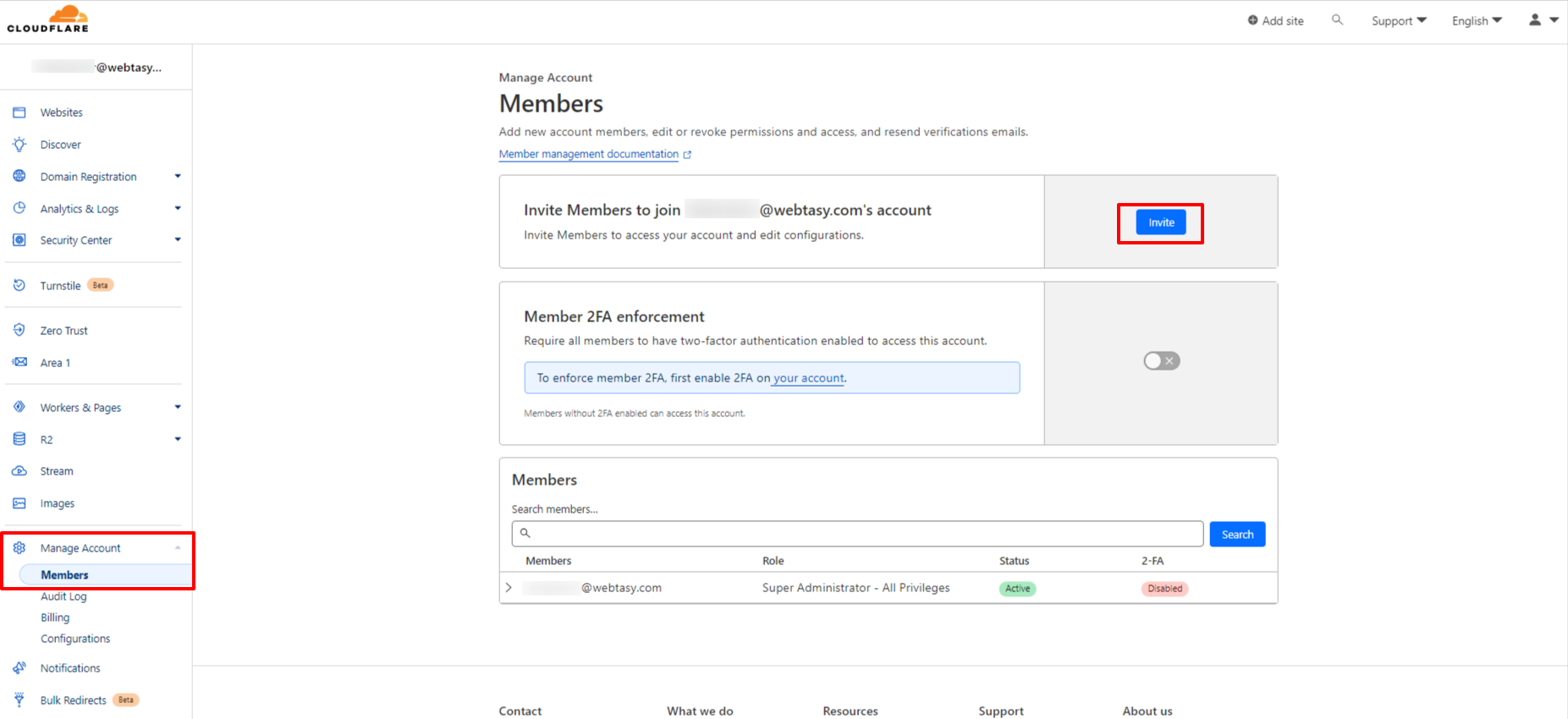This screenshot has width=1568, height=719.
Task: Click the Active status badge
Action: 1017,589
